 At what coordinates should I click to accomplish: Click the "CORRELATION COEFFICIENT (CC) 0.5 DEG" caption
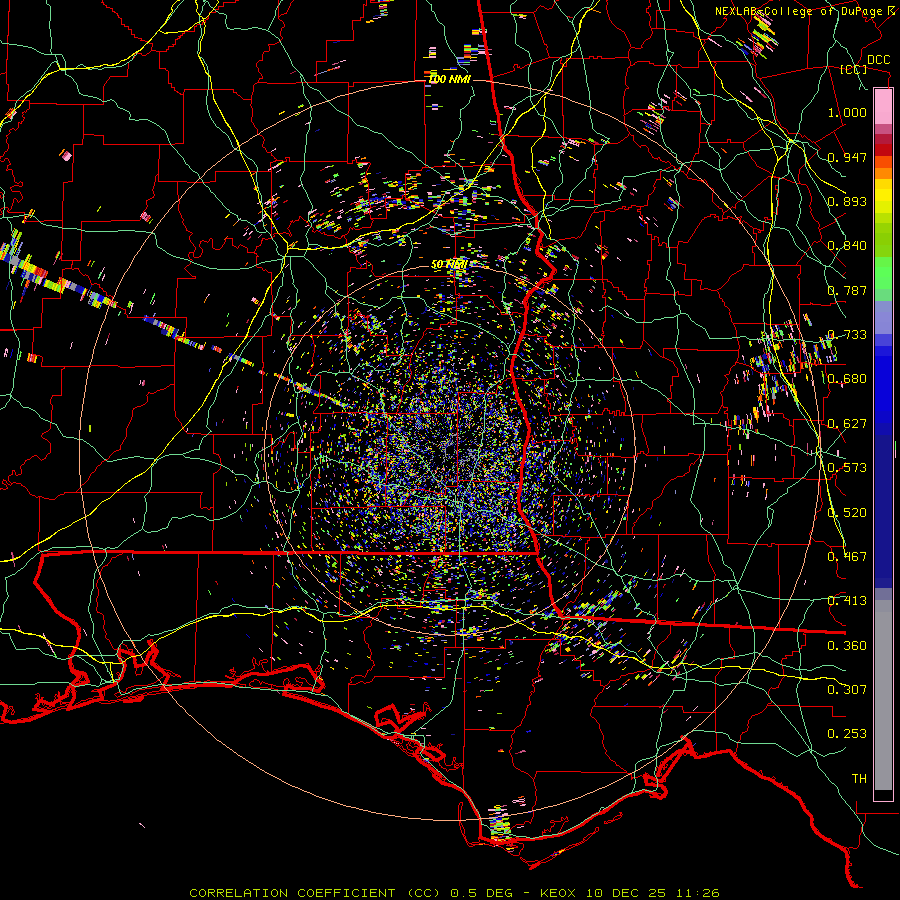[x=351, y=893]
